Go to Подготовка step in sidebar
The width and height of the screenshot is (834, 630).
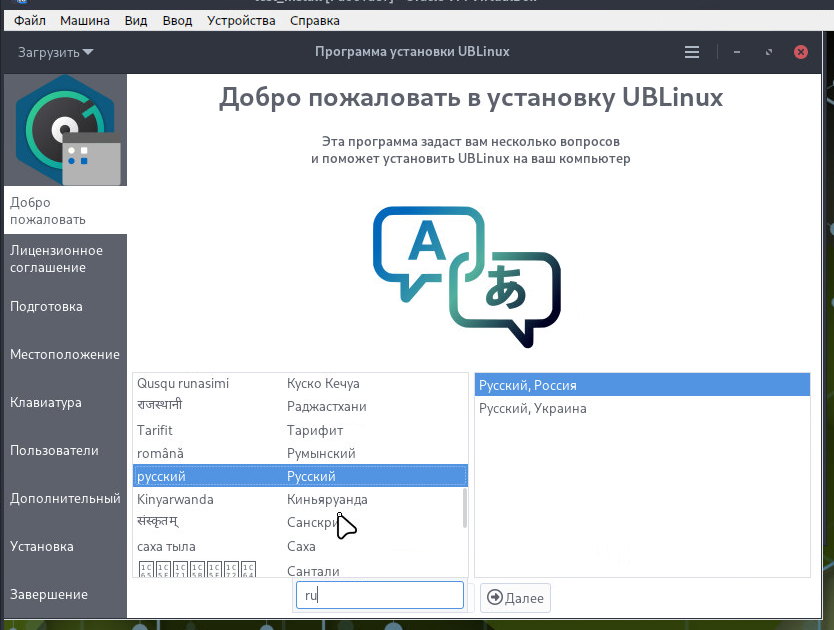pos(65,306)
